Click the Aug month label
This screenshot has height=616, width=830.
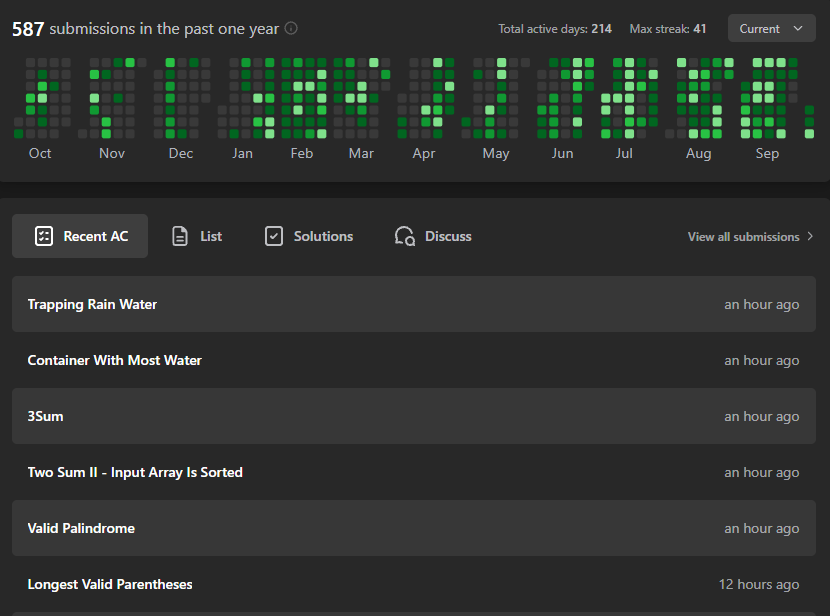tap(698, 154)
